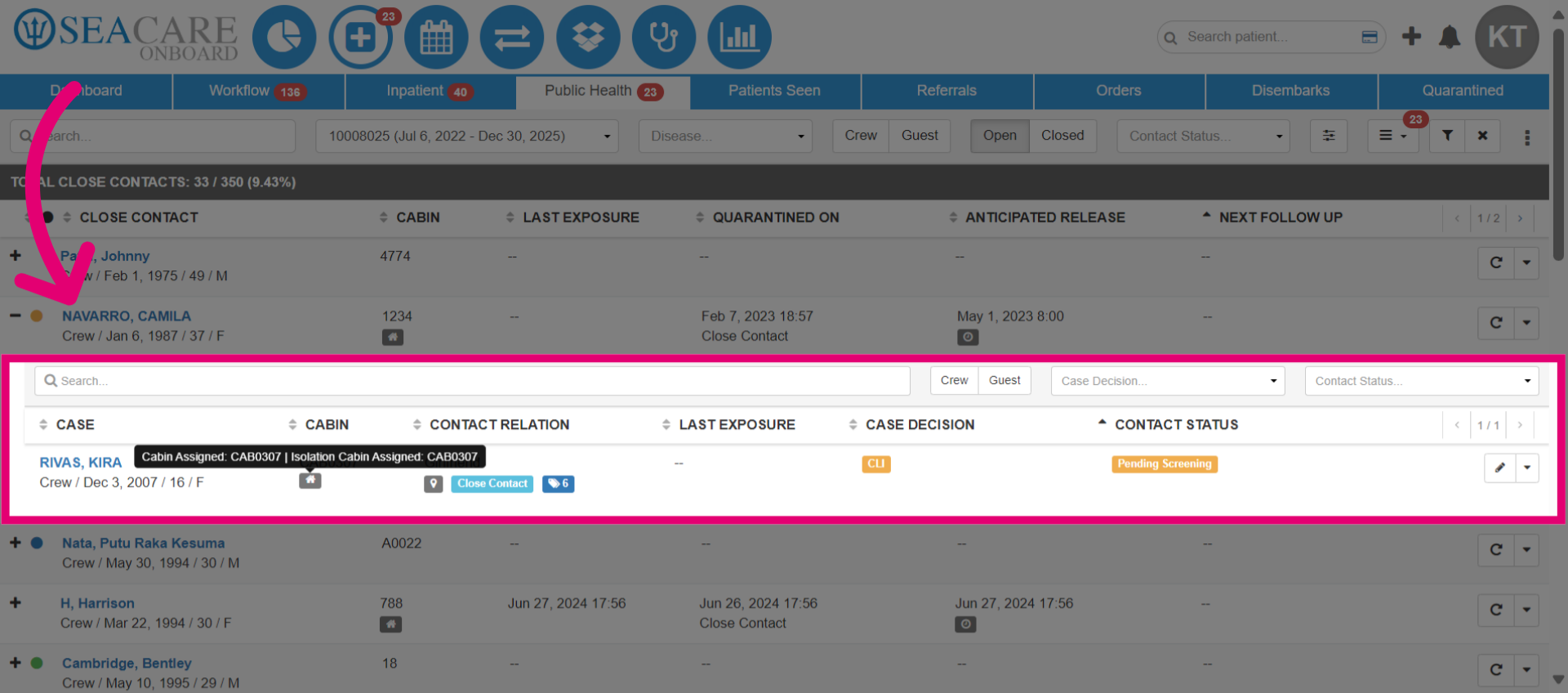Viewport: 1568px width, 693px height.
Task: Click the card scan icon in patient search
Action: tap(1370, 37)
